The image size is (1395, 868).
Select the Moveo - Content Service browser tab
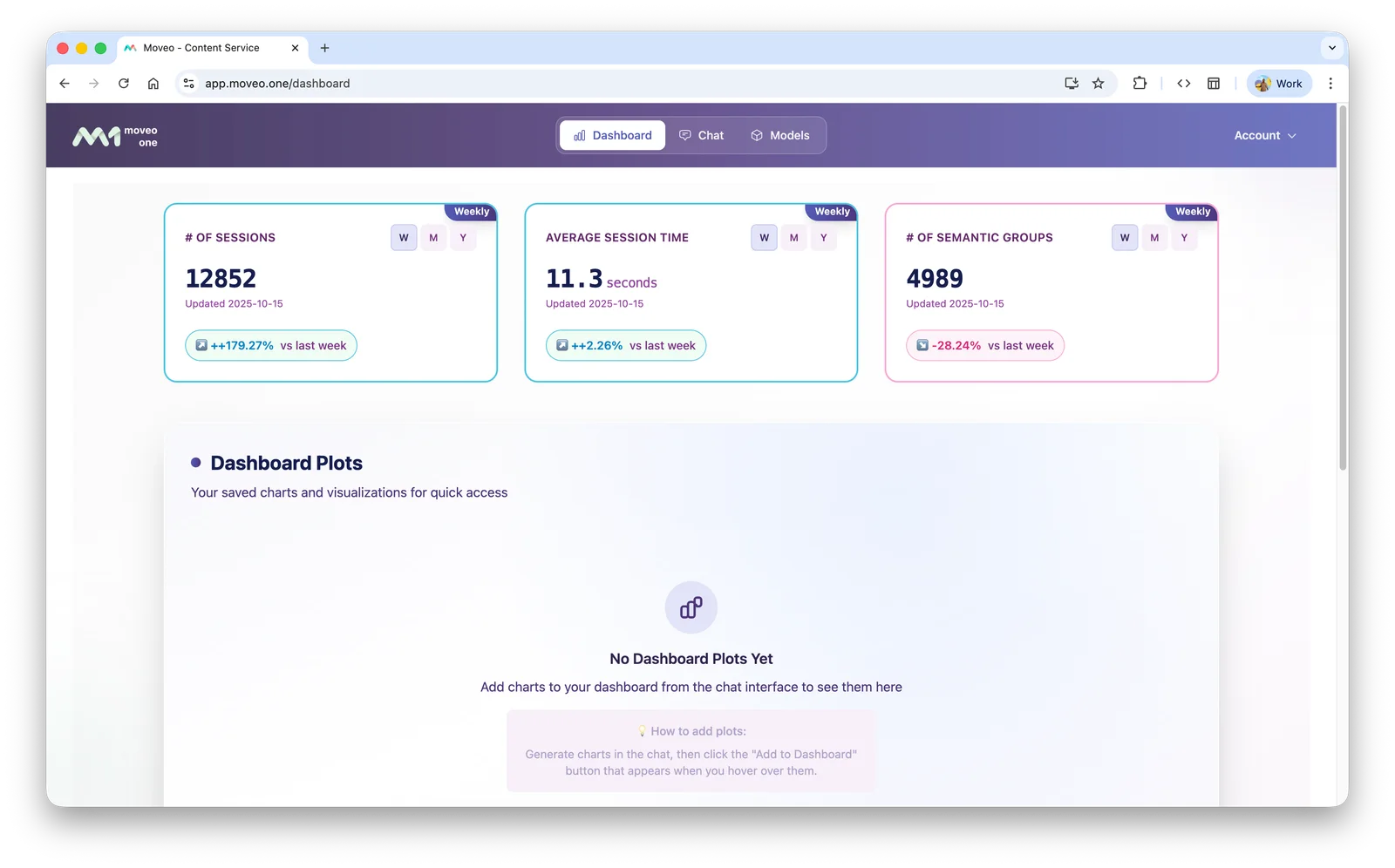tap(211, 48)
